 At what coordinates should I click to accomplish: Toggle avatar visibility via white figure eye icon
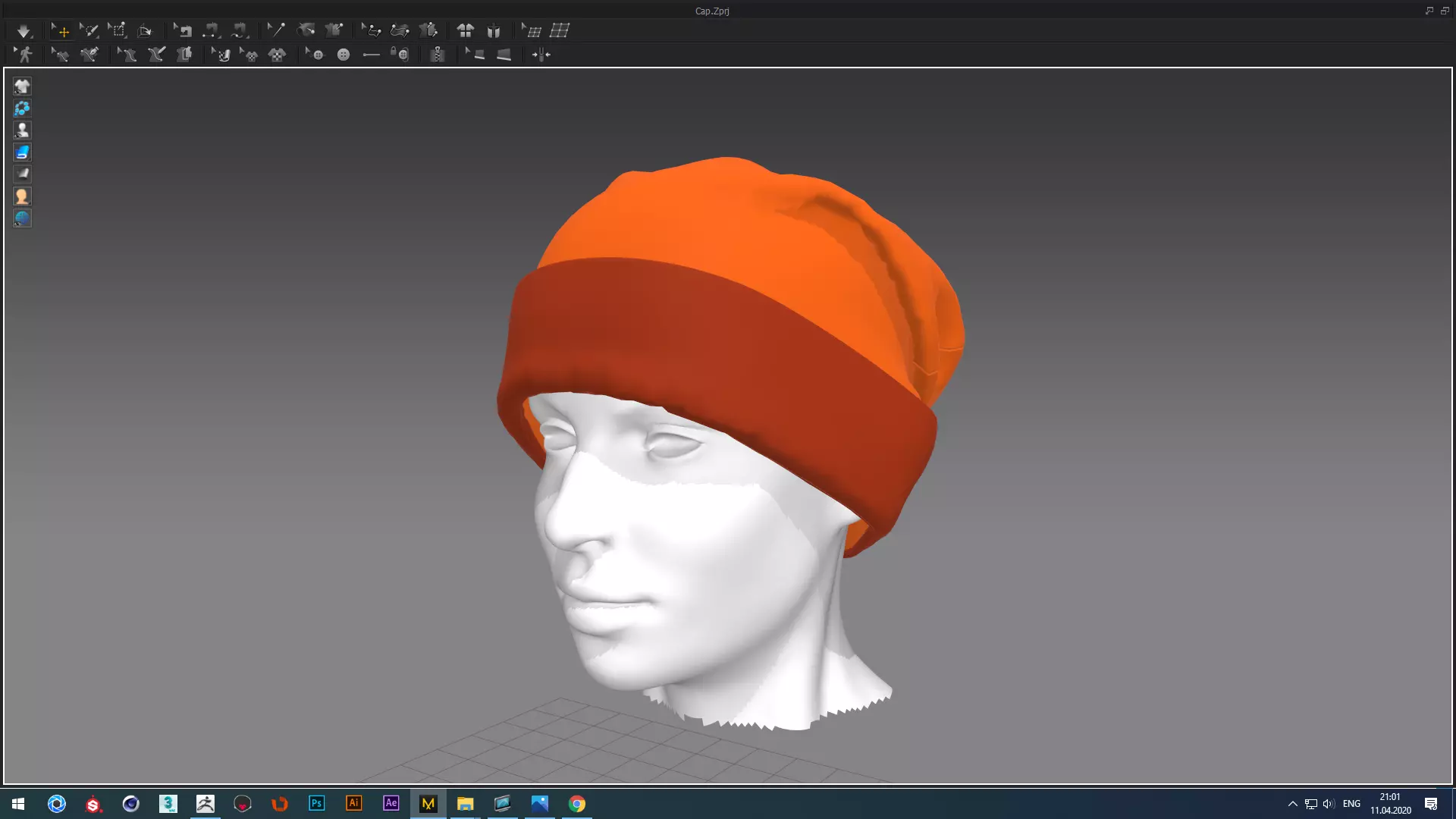click(22, 130)
